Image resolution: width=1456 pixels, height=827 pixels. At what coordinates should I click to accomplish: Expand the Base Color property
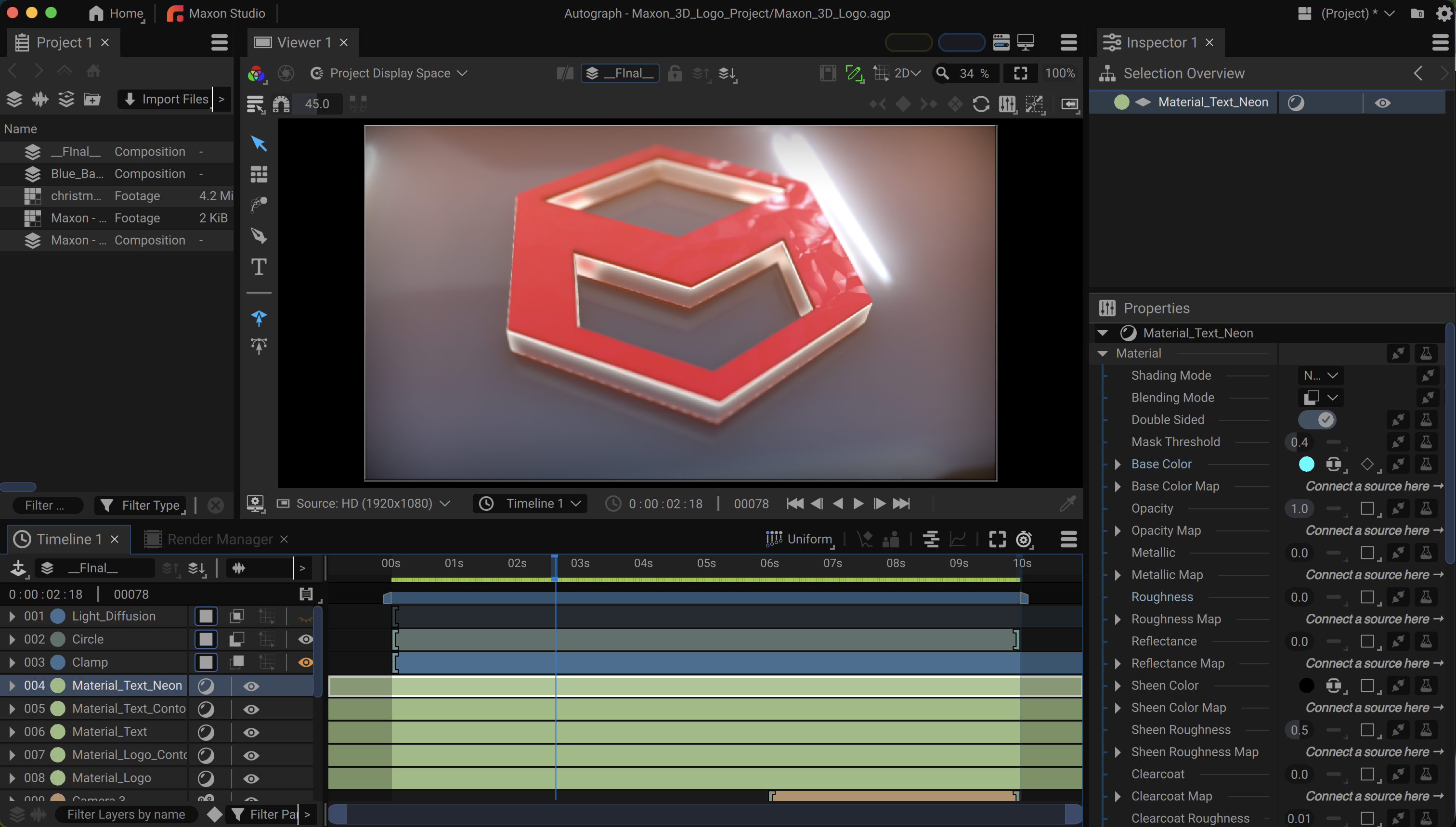(1118, 464)
